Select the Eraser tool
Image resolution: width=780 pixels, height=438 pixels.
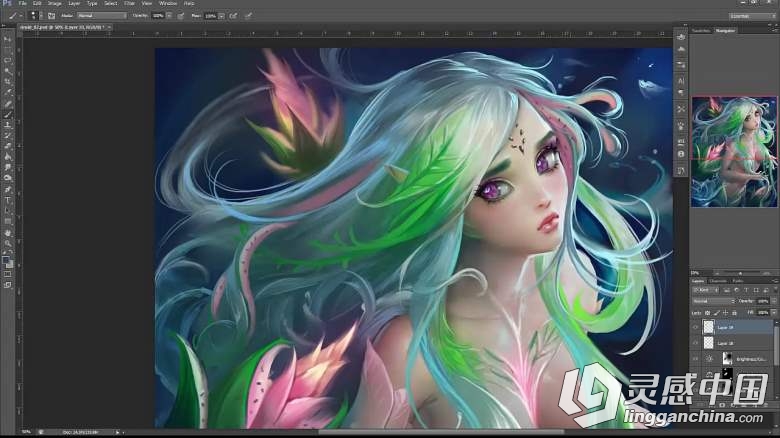7,146
